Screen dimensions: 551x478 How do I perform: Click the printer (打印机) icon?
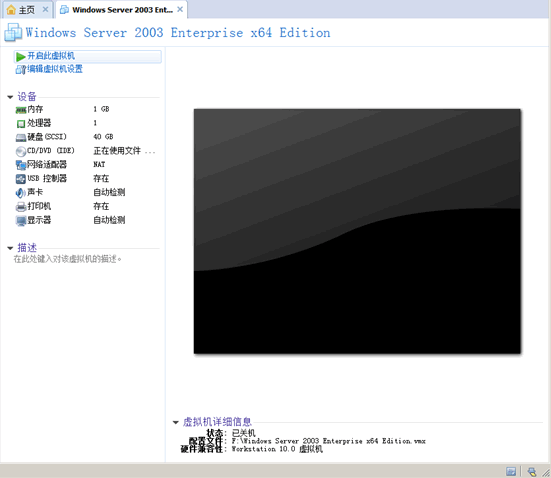point(21,207)
